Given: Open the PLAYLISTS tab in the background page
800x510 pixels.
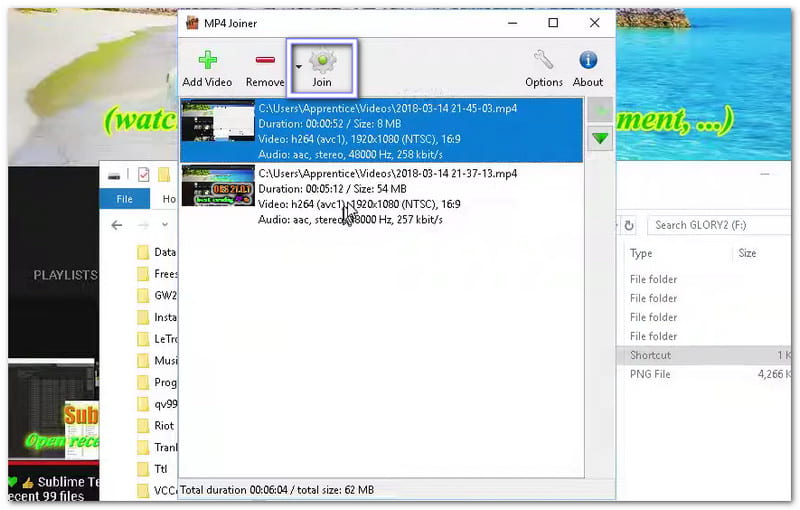Looking at the screenshot, I should point(65,275).
